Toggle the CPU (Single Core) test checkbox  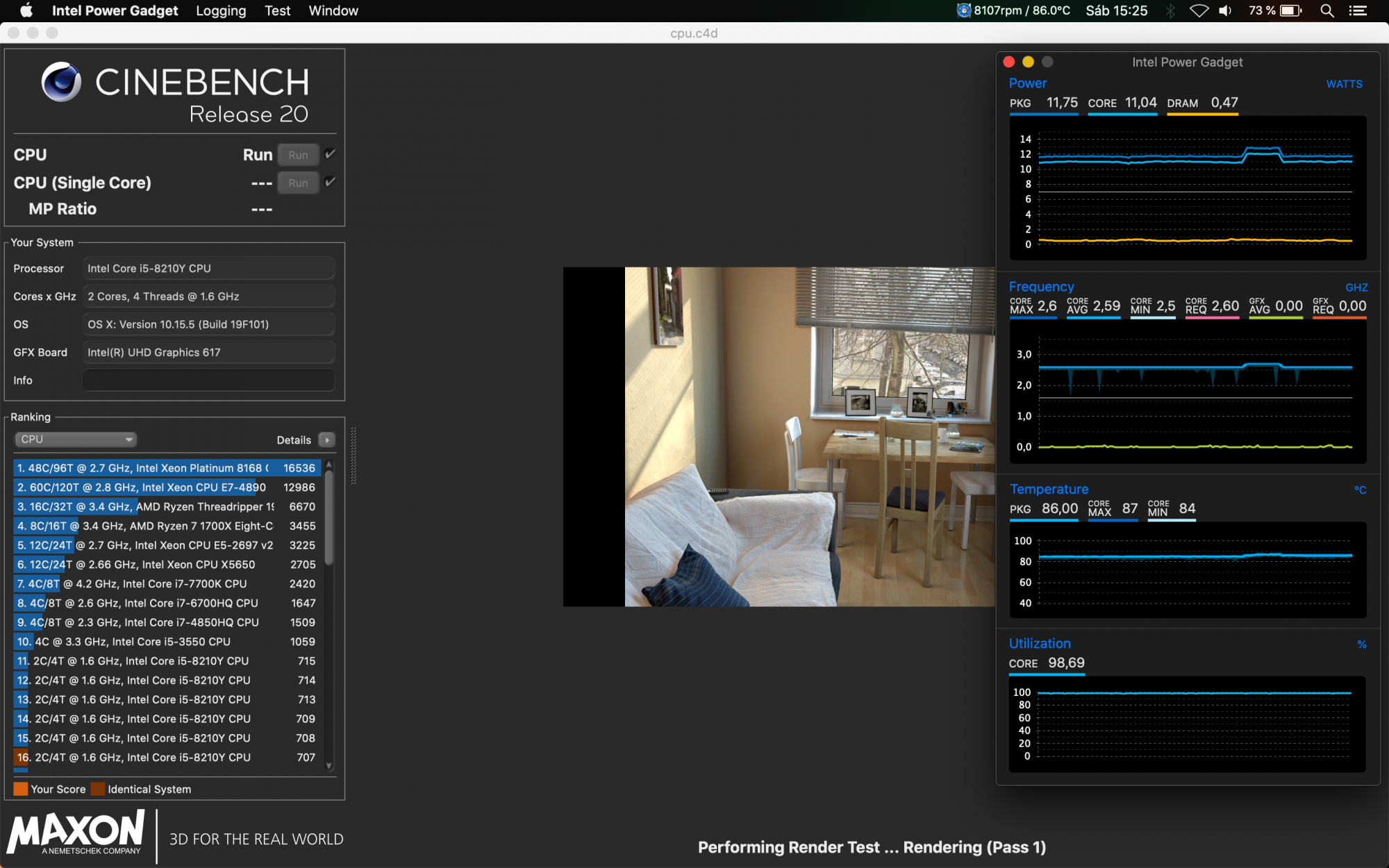pos(331,181)
